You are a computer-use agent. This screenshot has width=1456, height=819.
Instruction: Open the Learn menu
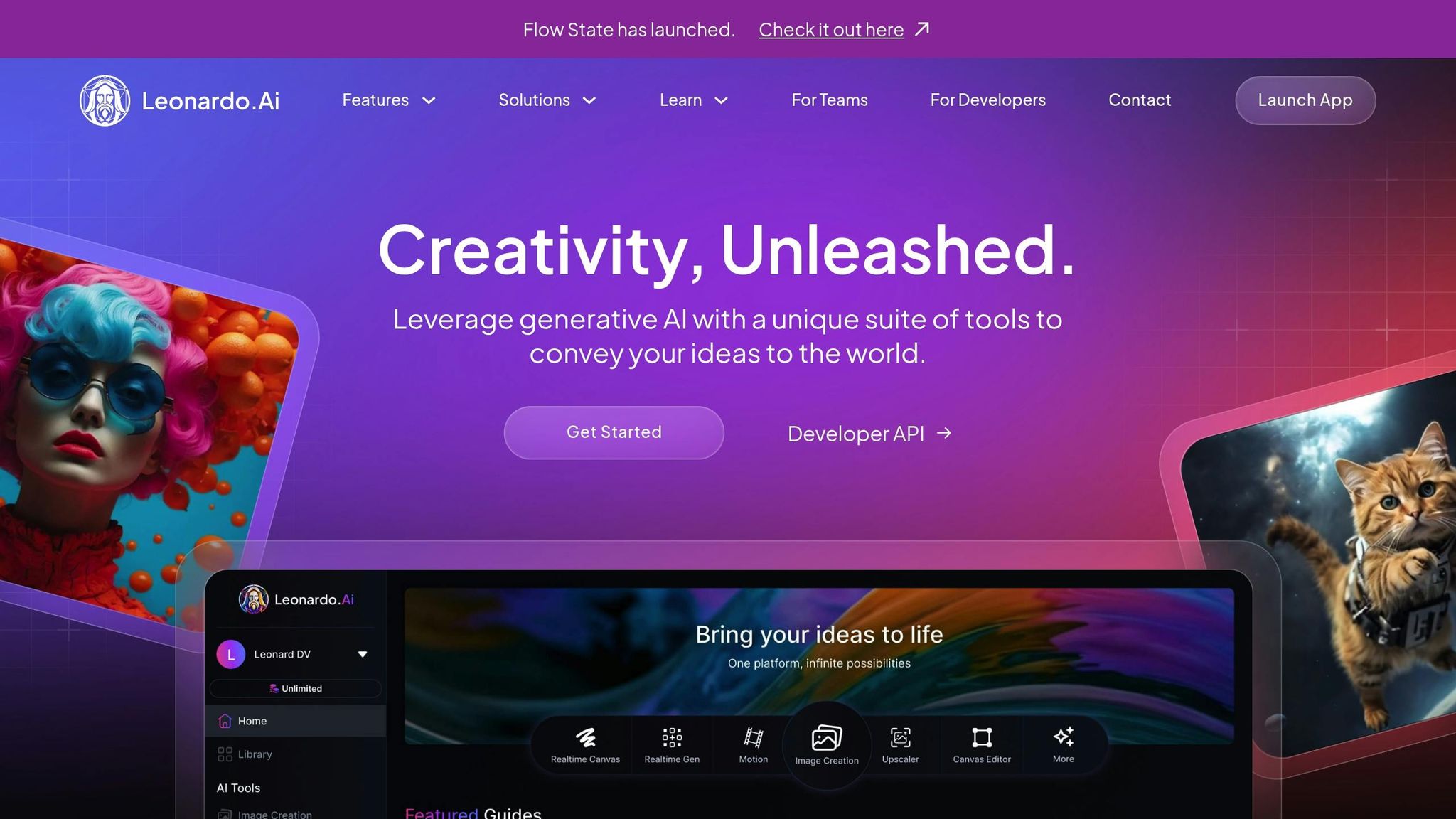coord(694,100)
